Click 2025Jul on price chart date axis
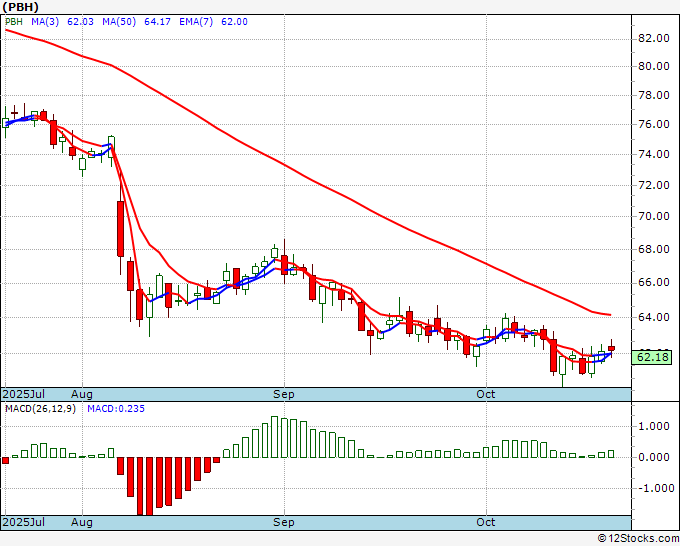This screenshot has width=680, height=546. 23,394
